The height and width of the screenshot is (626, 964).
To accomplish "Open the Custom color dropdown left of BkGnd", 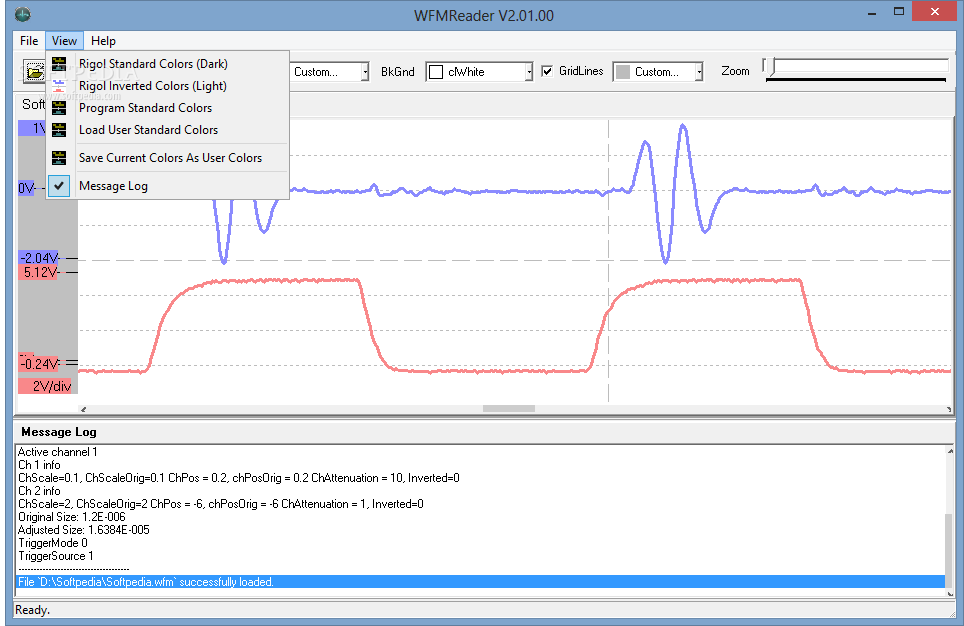I will coord(365,72).
